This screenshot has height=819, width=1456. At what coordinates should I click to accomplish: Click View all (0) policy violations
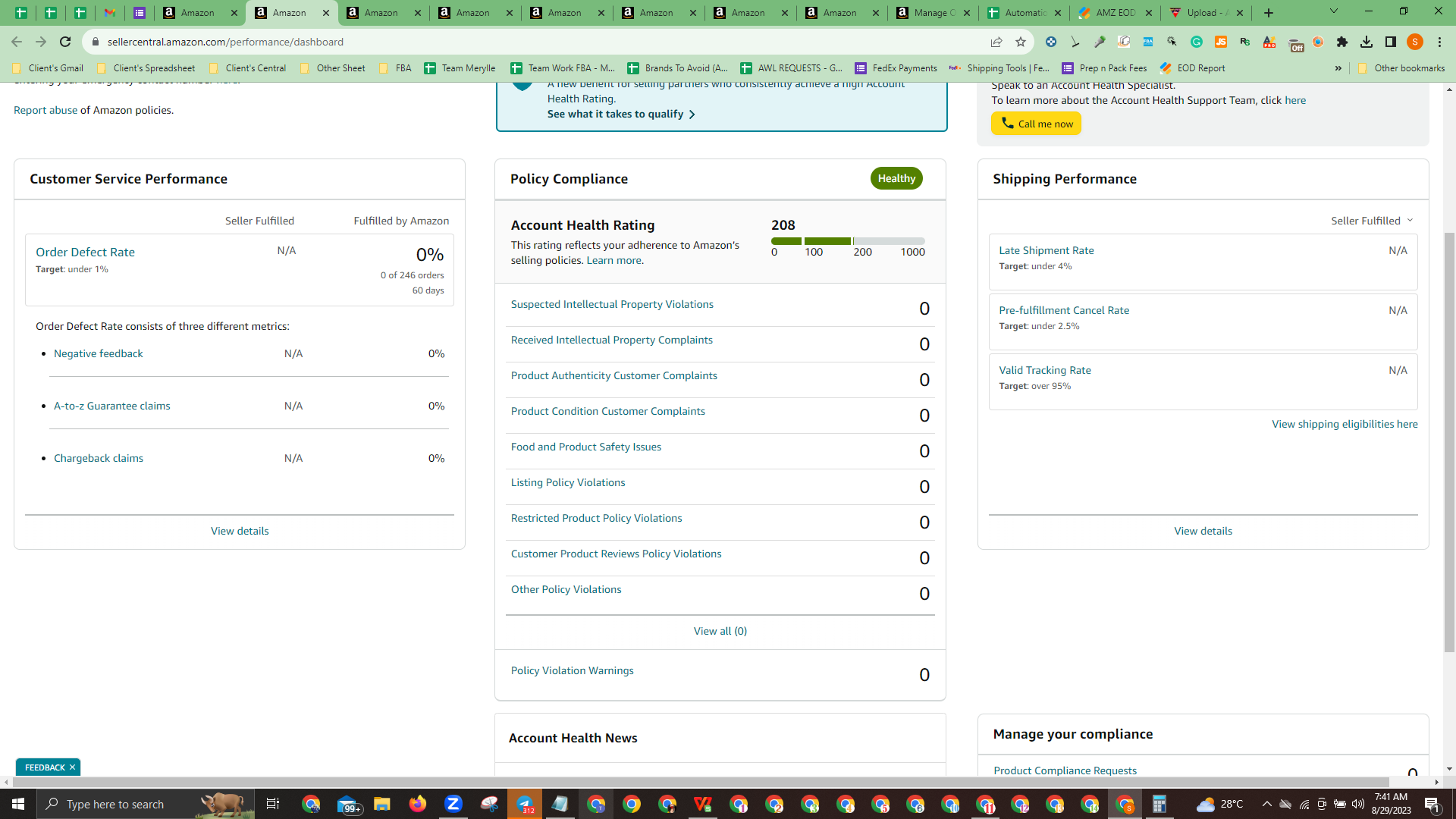720,631
